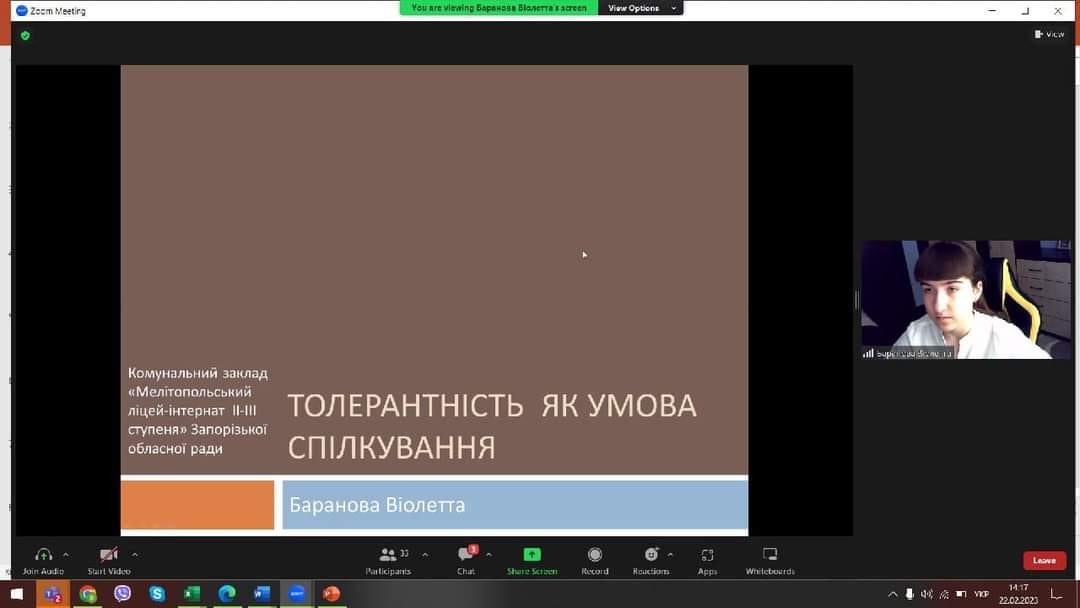This screenshot has height=608, width=1080.
Task: Open the Apps panel
Action: point(708,555)
